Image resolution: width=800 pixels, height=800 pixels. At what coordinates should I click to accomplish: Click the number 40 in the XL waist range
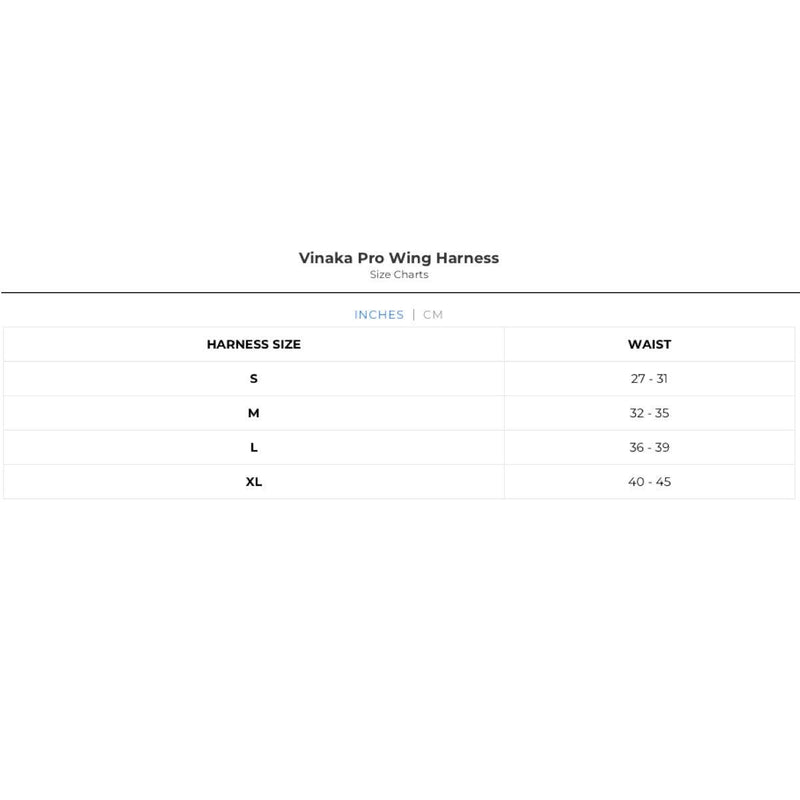[637, 482]
